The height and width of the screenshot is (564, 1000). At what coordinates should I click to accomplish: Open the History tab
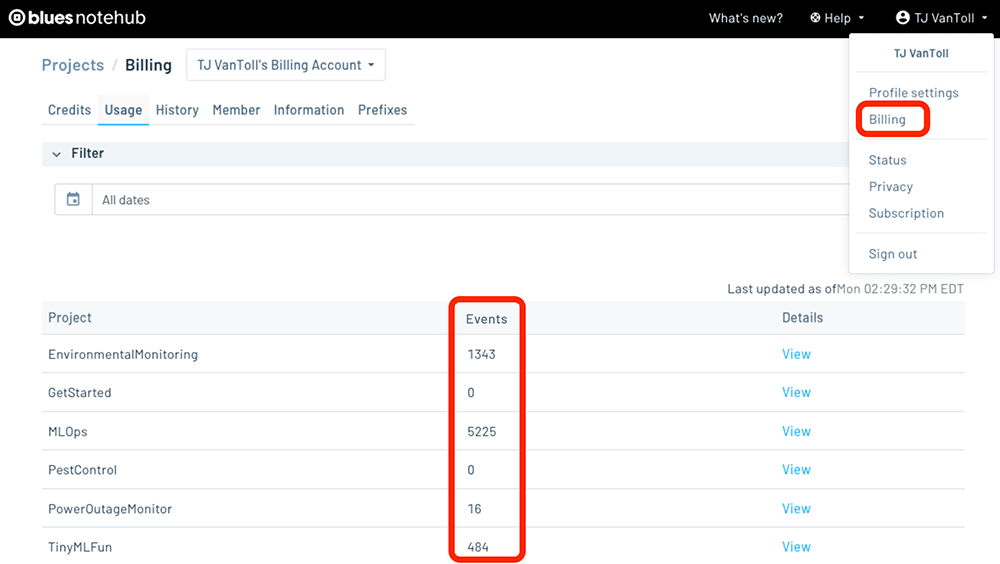pos(177,110)
